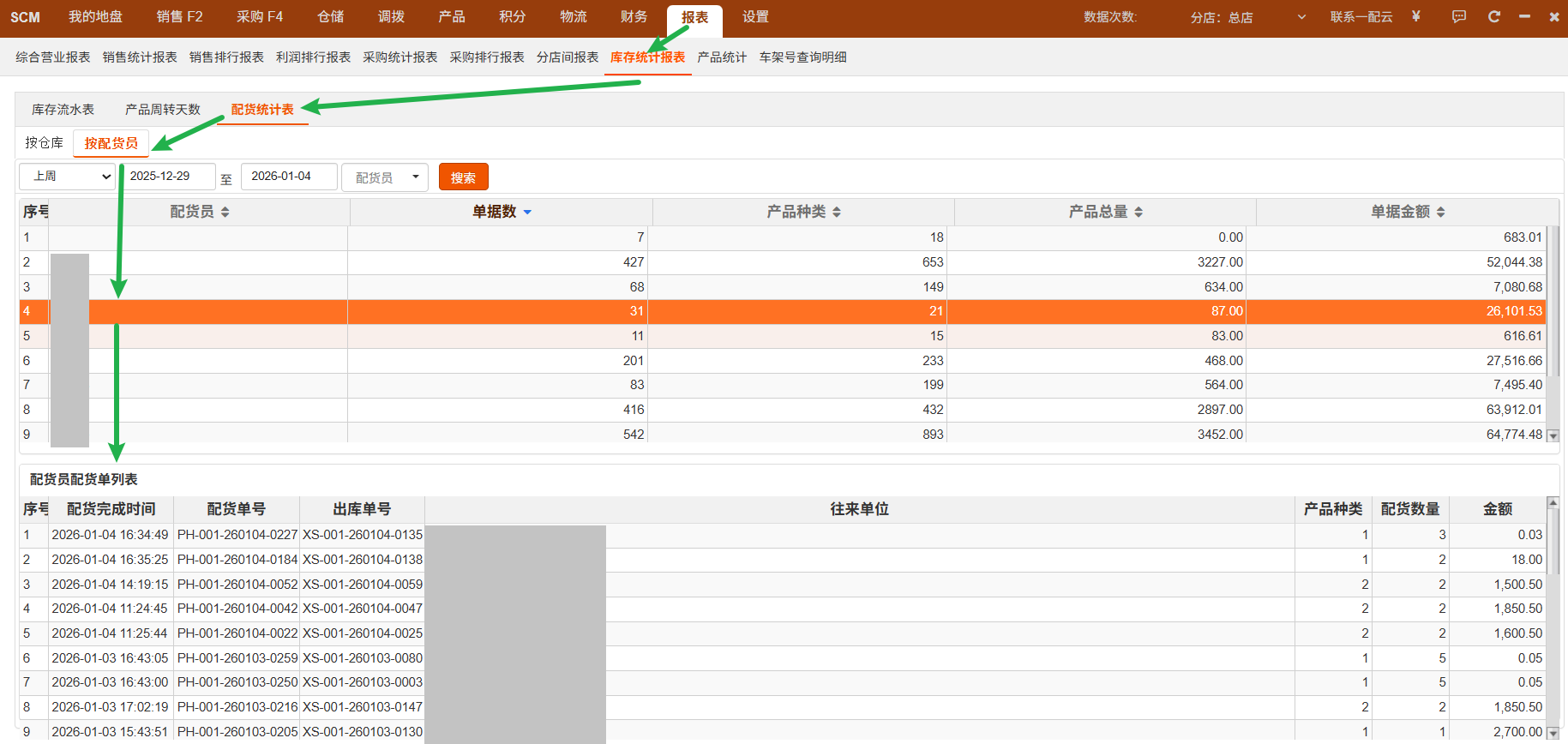The image size is (1568, 744).
Task: Click the yen currency icon in header
Action: pos(1415,16)
